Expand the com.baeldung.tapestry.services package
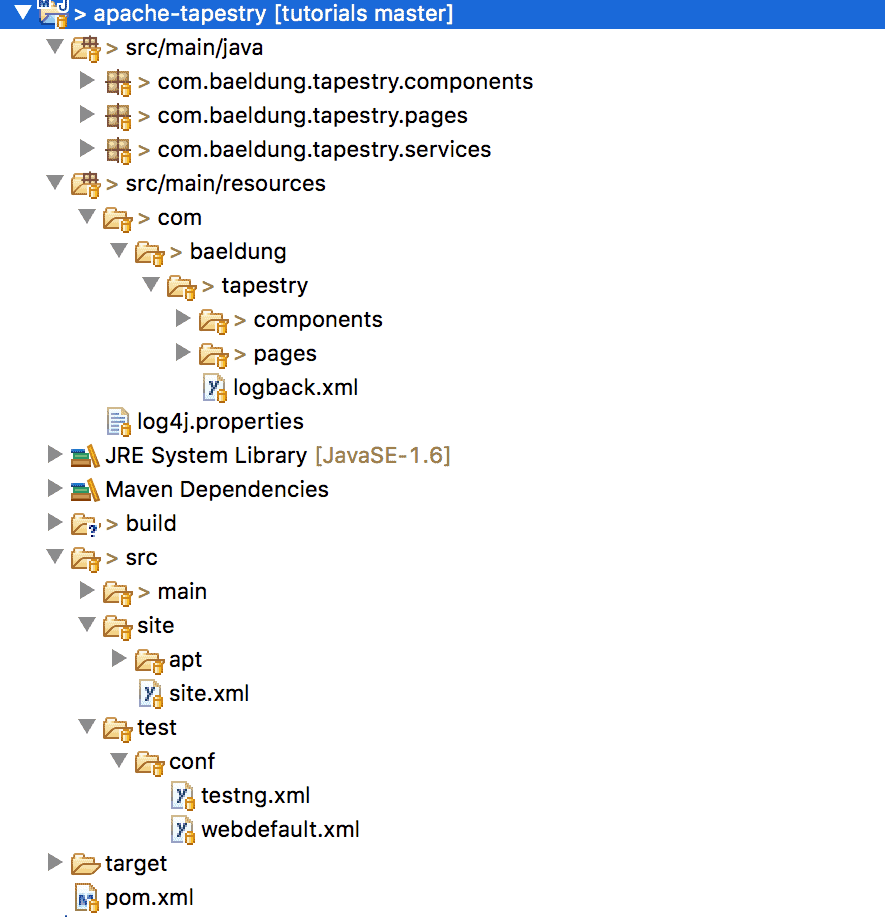 87,148
